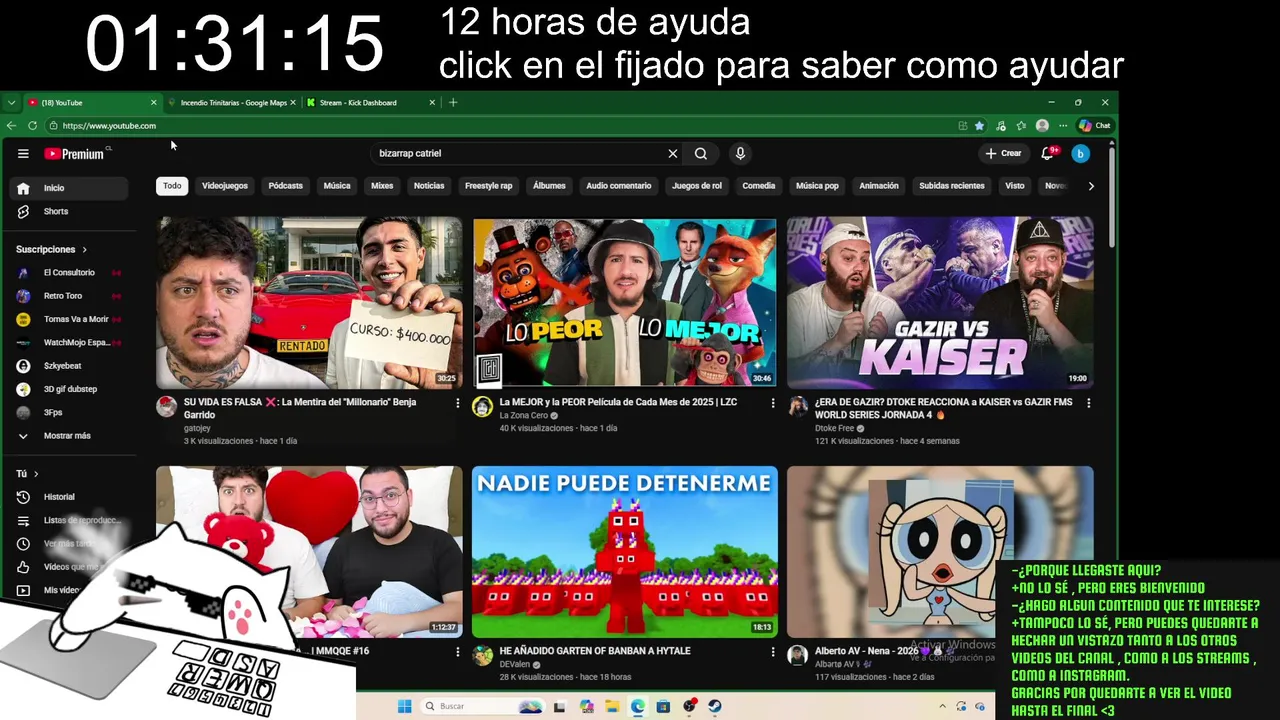Open Gazir vs Kaiser video thumbnail

point(940,303)
